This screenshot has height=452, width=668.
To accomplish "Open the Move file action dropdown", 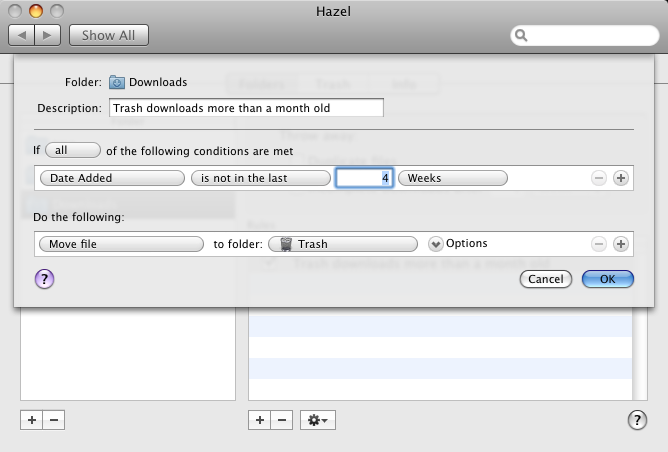I will tap(121, 244).
